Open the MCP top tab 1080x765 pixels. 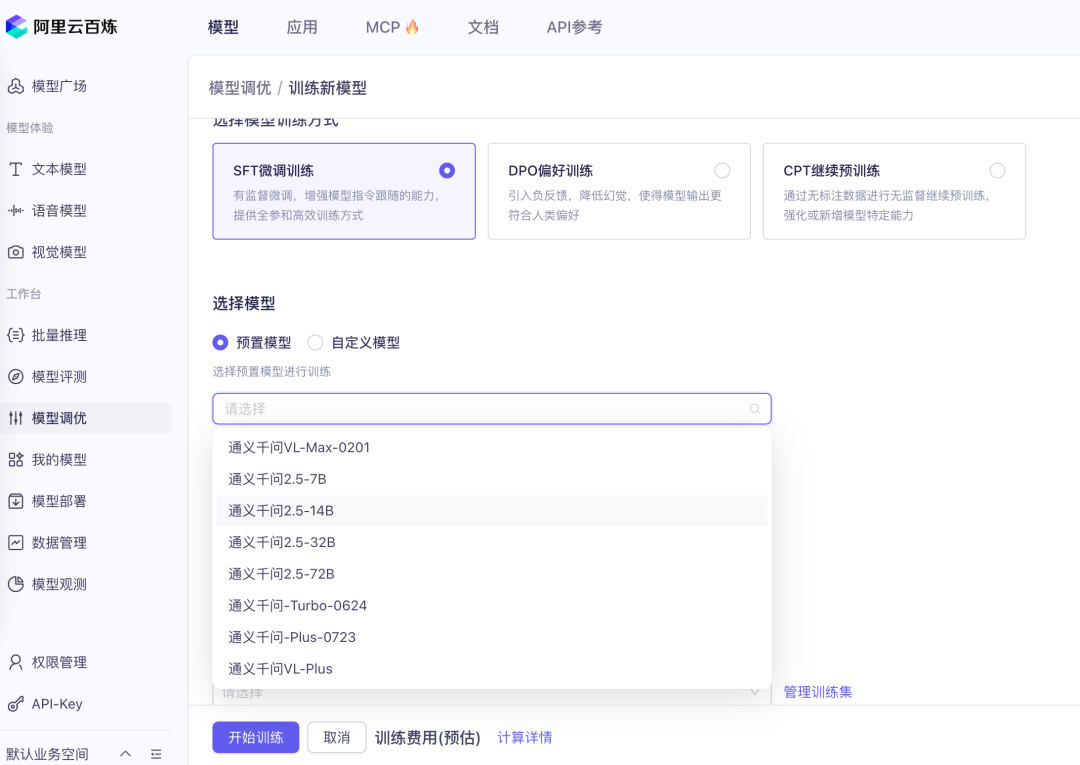point(383,27)
